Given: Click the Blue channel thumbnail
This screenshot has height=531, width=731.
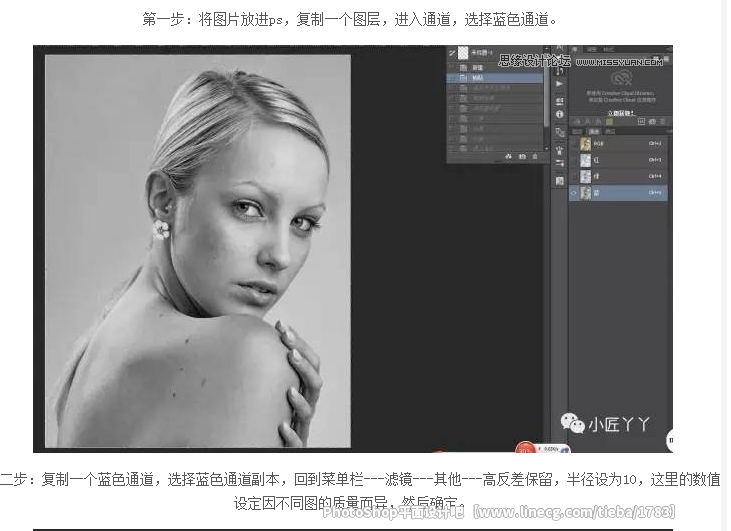Looking at the screenshot, I should (x=586, y=193).
